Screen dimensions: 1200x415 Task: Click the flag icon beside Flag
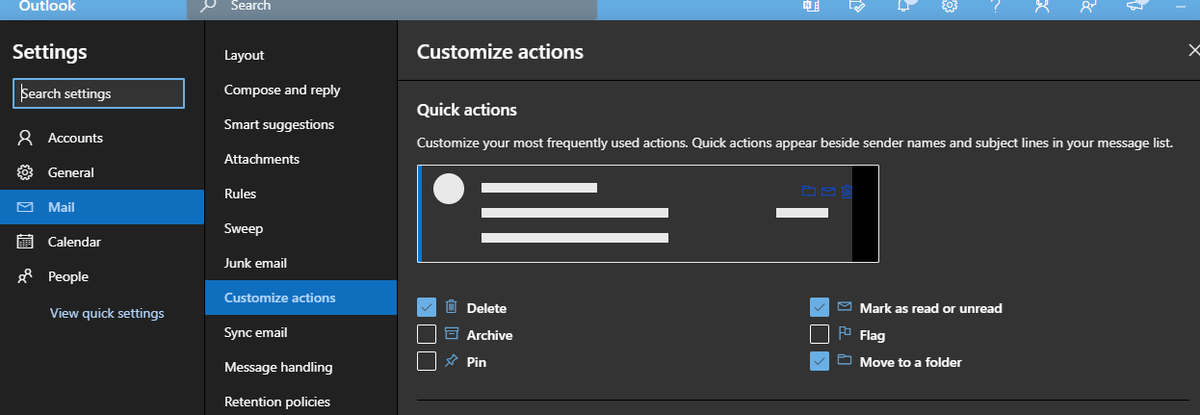pyautogui.click(x=844, y=335)
